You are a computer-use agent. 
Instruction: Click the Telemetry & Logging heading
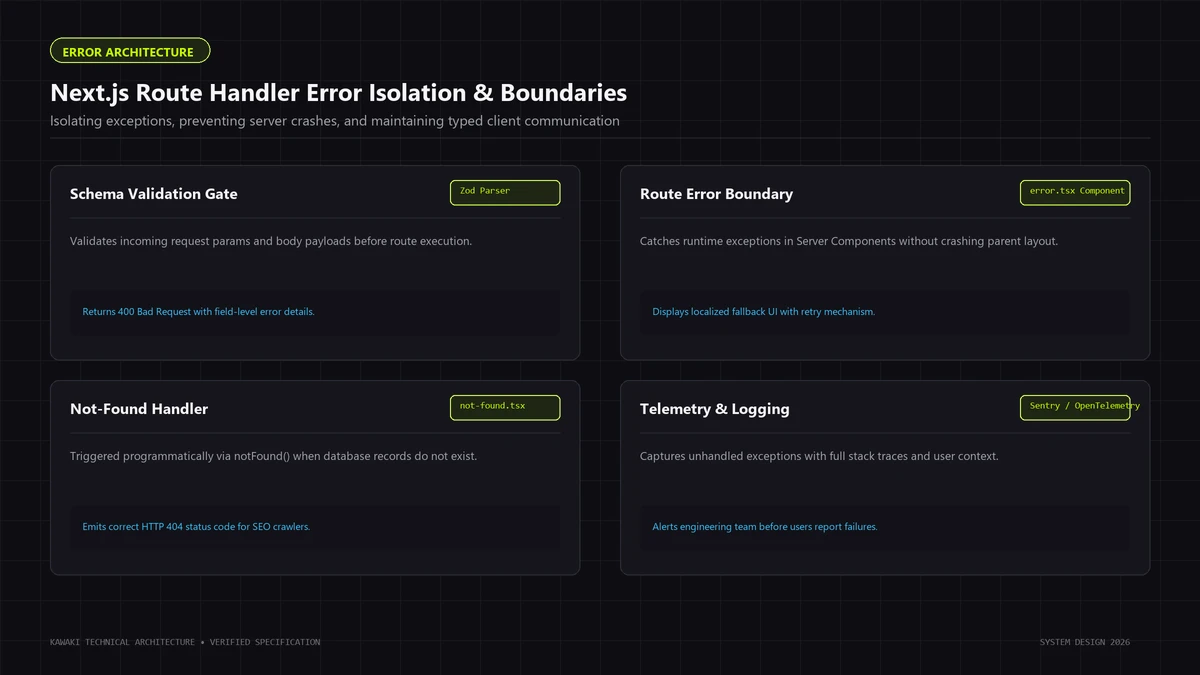(714, 409)
